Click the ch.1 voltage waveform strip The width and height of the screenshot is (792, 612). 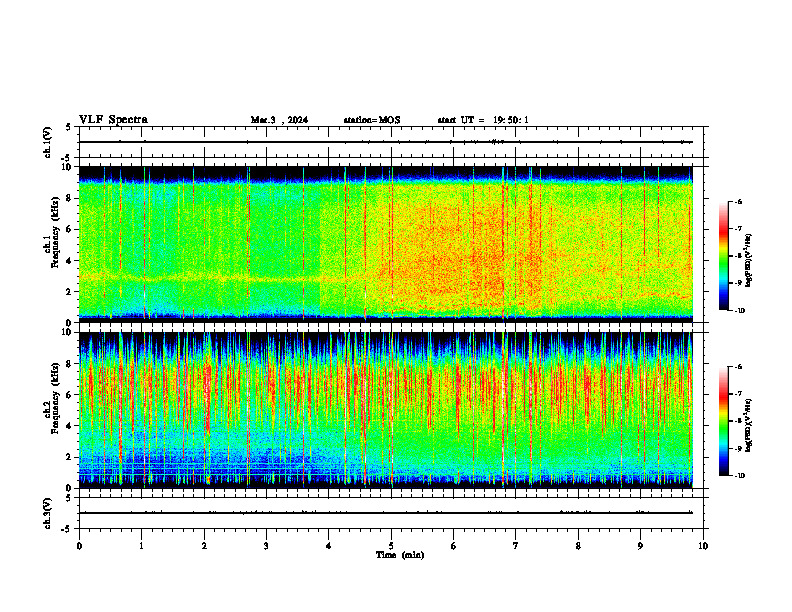click(x=391, y=142)
